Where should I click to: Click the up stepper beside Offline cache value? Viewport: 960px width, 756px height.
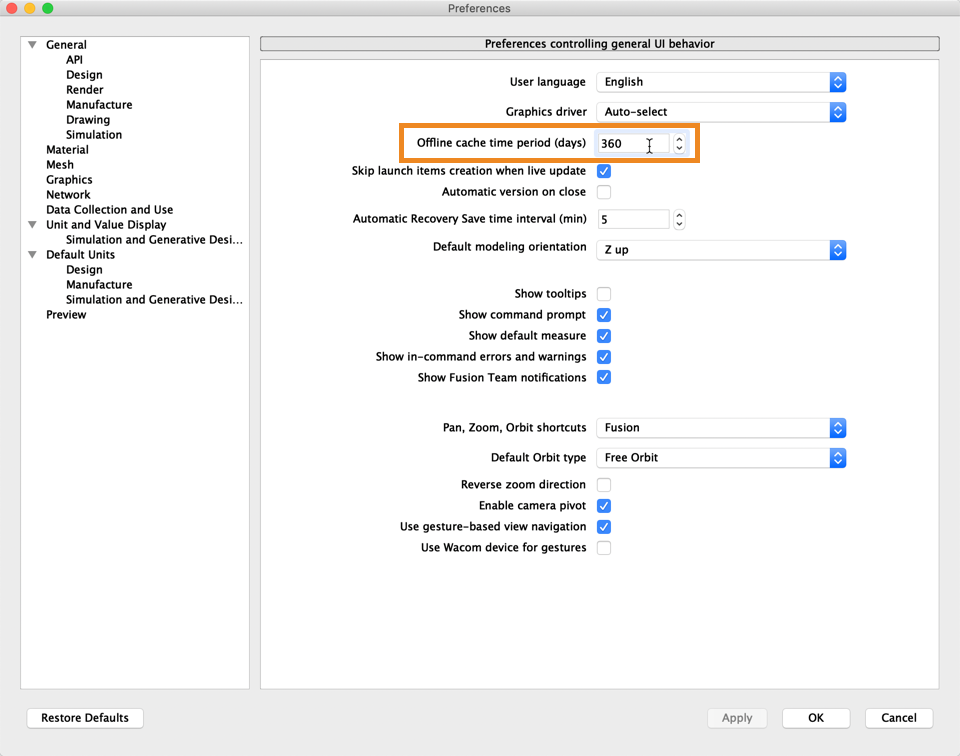click(x=679, y=139)
